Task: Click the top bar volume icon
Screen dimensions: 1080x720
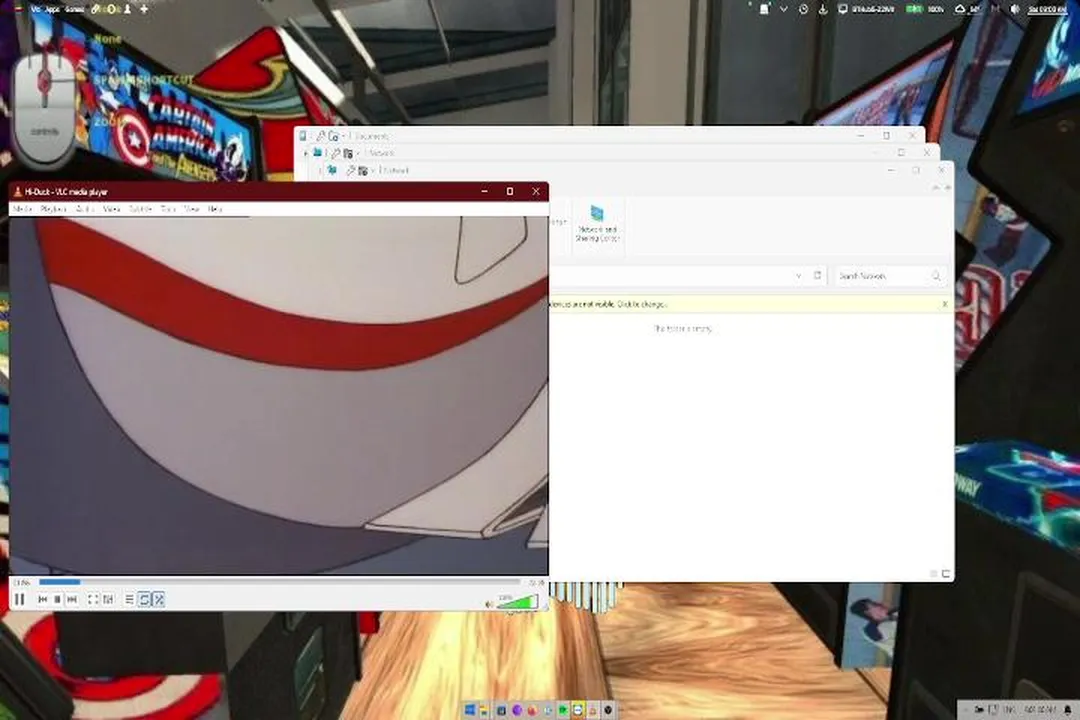Action: tap(1015, 9)
